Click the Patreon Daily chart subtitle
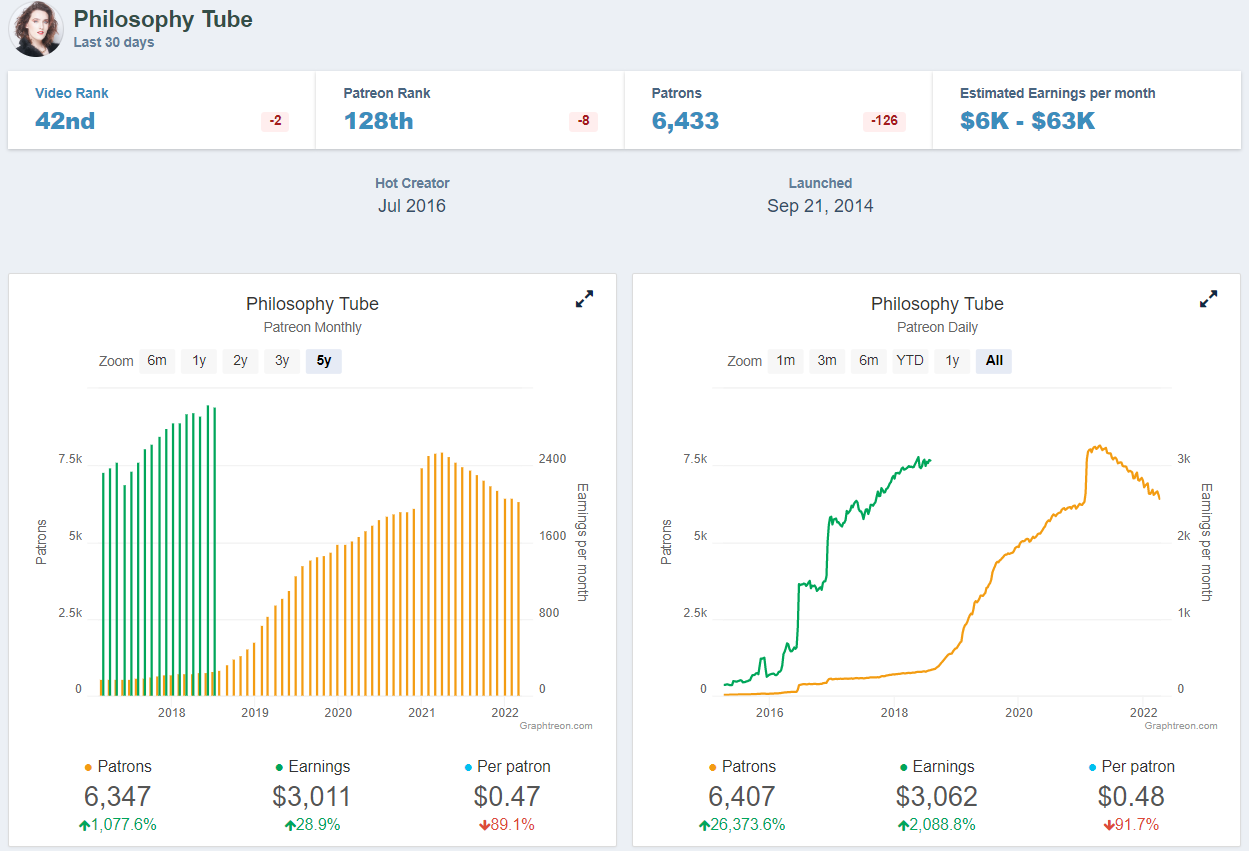 (x=937, y=327)
